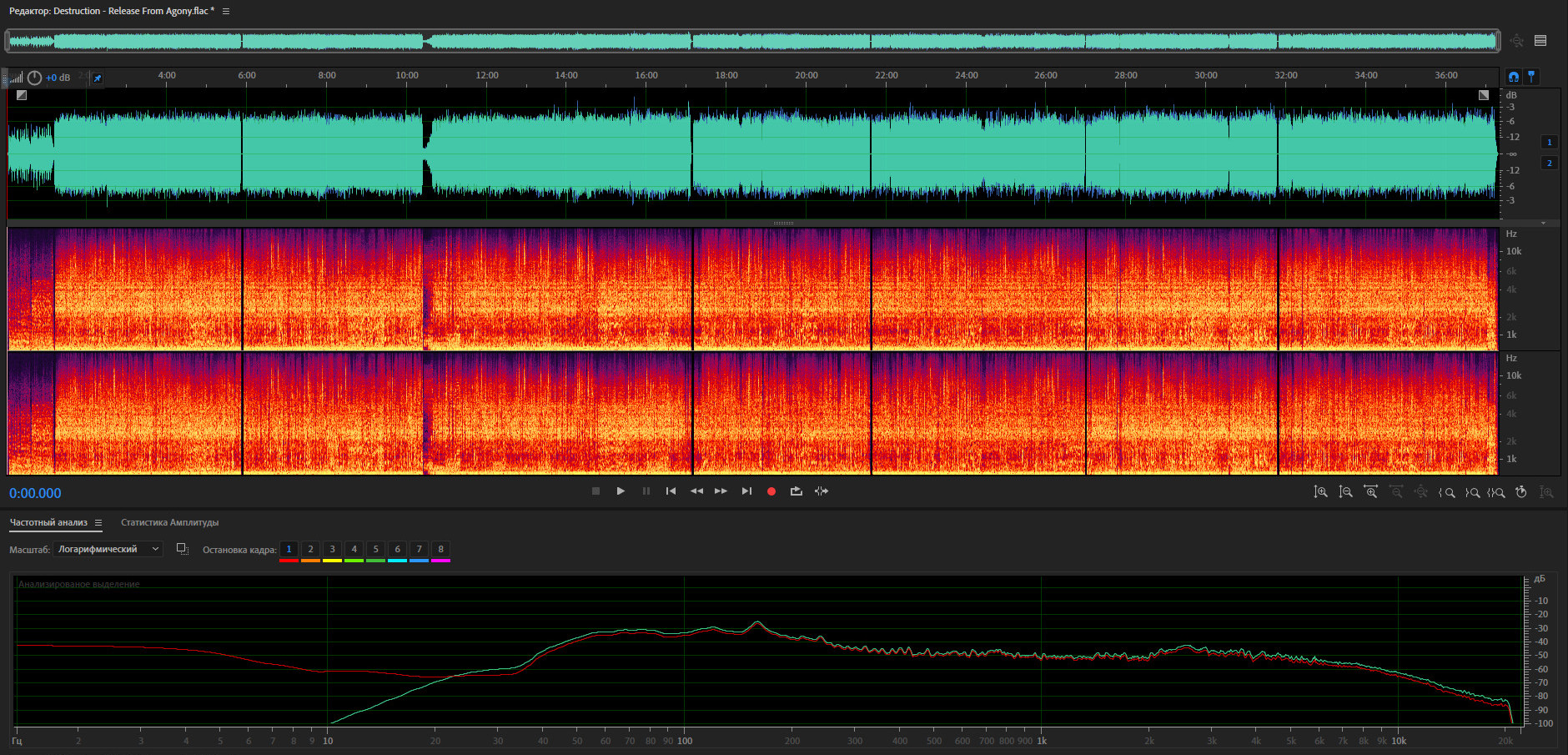Image resolution: width=1568 pixels, height=755 pixels.
Task: Click the Skip Selection transport icon
Action: (x=822, y=491)
